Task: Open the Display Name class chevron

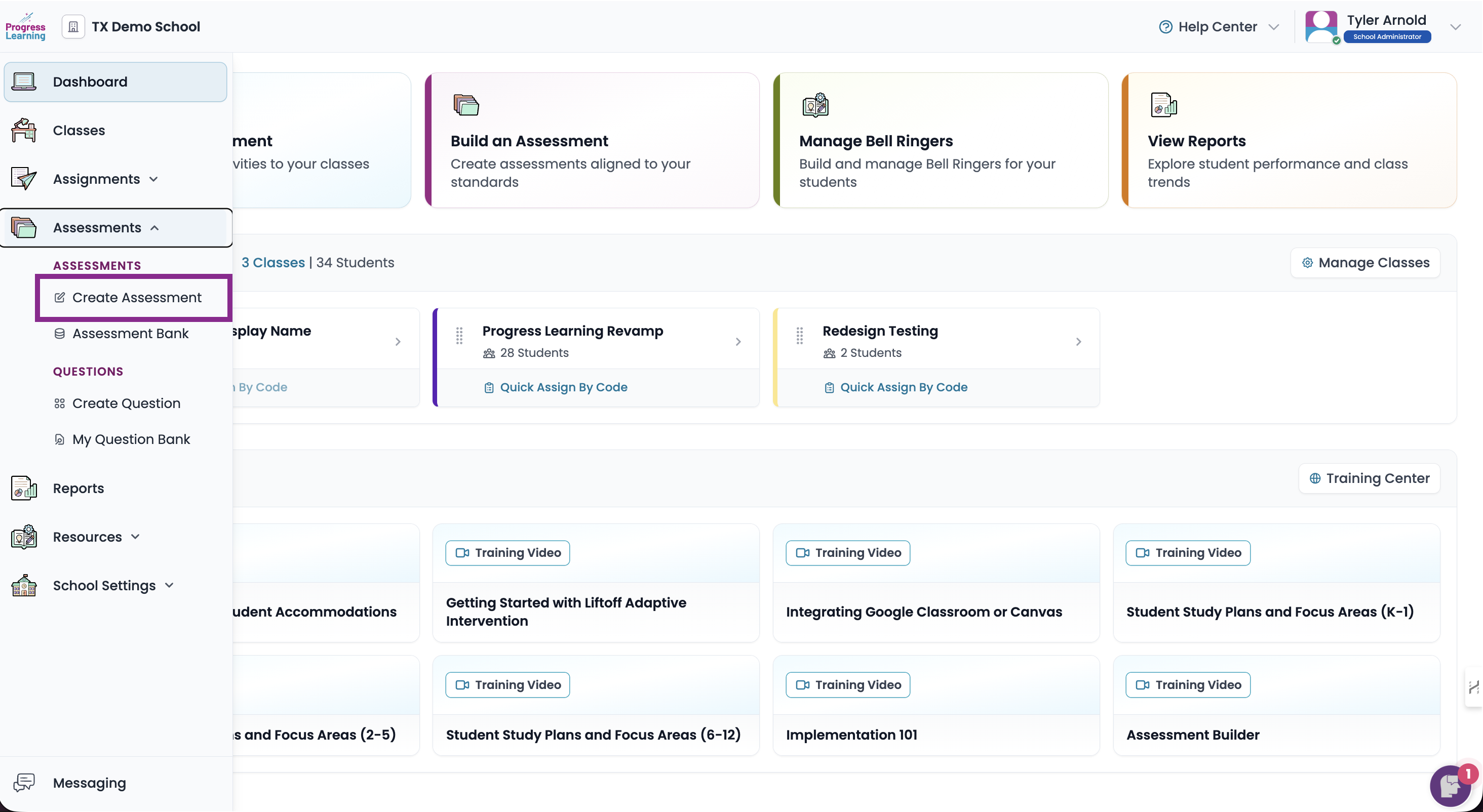Action: (x=399, y=342)
